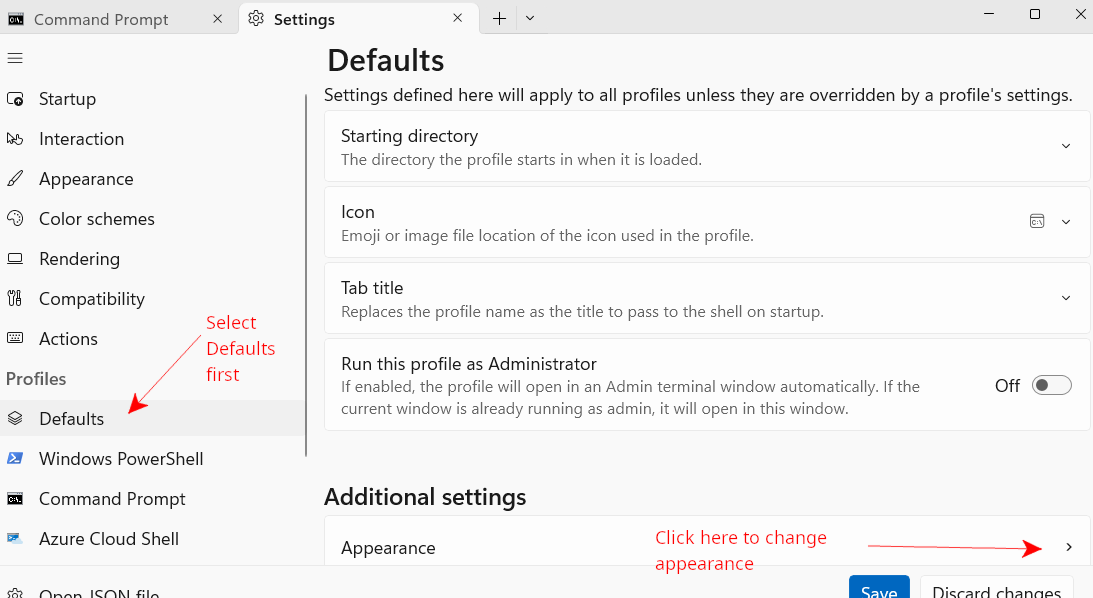The height and width of the screenshot is (598, 1093).
Task: Open the navigation hamburger menu
Action: tap(15, 58)
